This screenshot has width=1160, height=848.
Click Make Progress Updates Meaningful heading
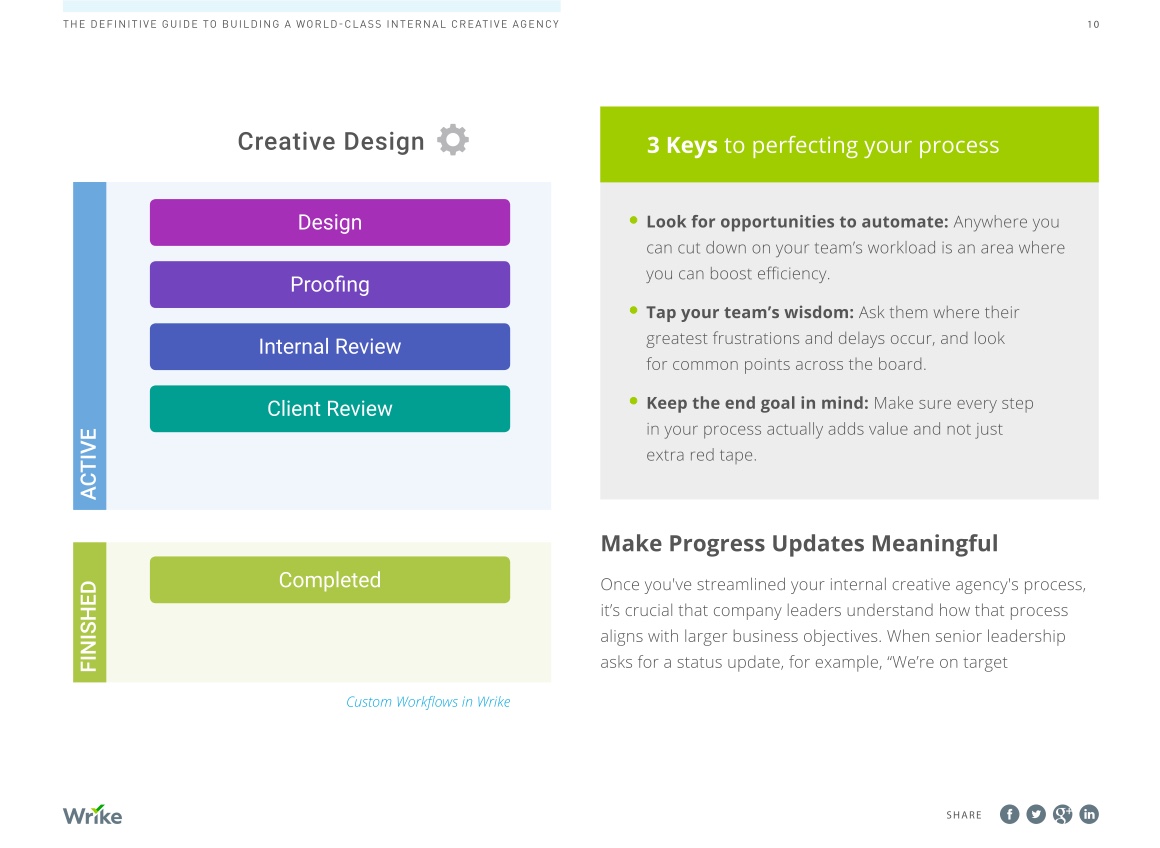click(799, 543)
